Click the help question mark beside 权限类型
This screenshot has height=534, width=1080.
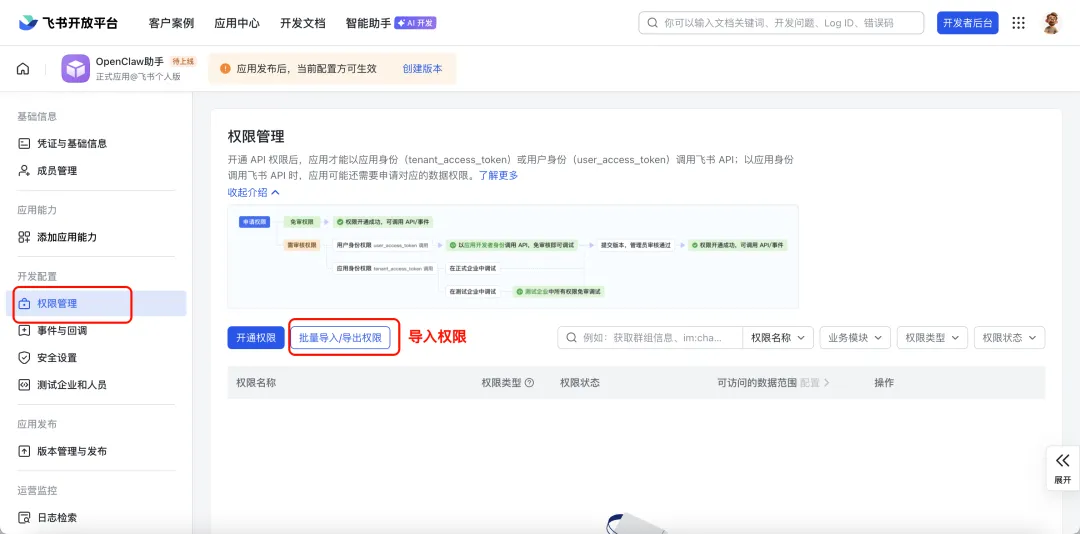pyautogui.click(x=529, y=382)
